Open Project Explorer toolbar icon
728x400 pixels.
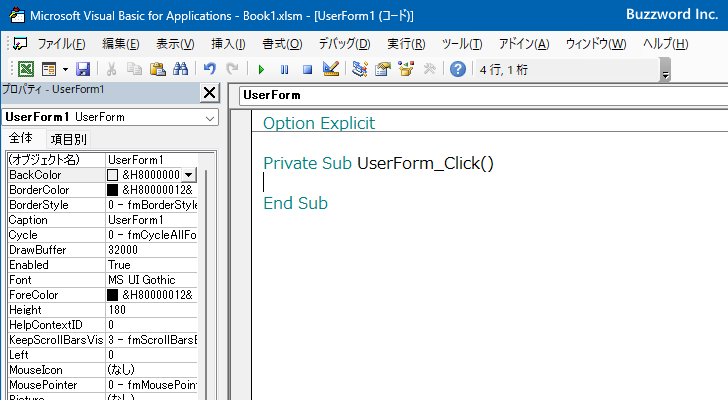pos(360,69)
